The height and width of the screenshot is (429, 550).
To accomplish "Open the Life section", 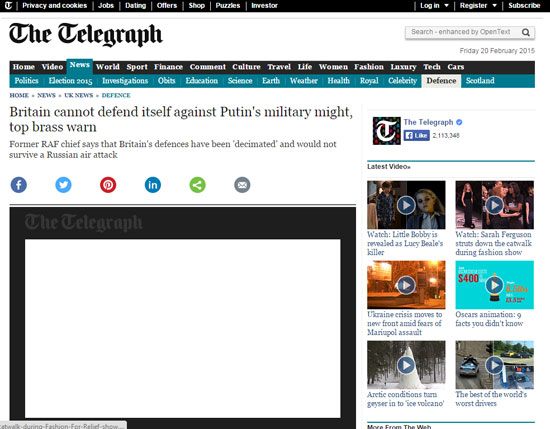I will click(x=305, y=67).
